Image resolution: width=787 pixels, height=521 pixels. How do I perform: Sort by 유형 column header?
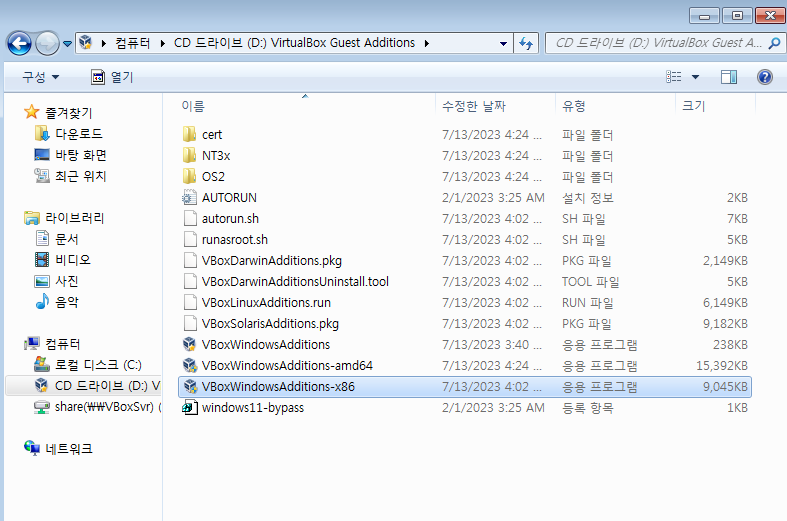tap(574, 106)
